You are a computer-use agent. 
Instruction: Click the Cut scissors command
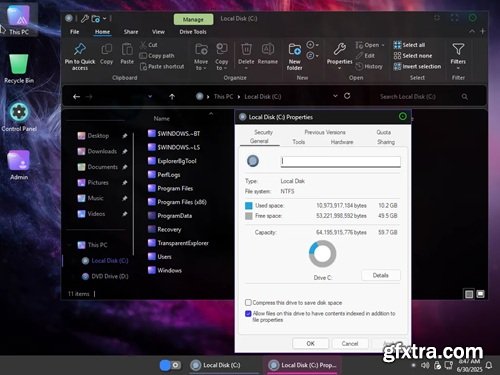coord(149,45)
